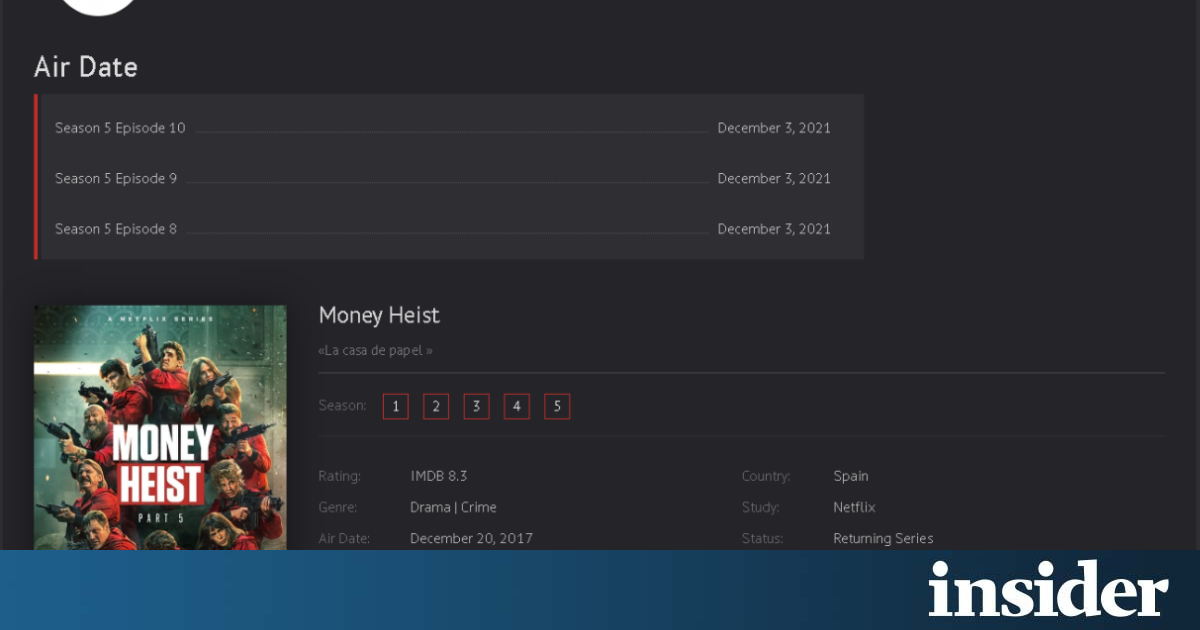This screenshot has width=1200, height=630.
Task: Click the Rating: label
Action: tap(340, 476)
